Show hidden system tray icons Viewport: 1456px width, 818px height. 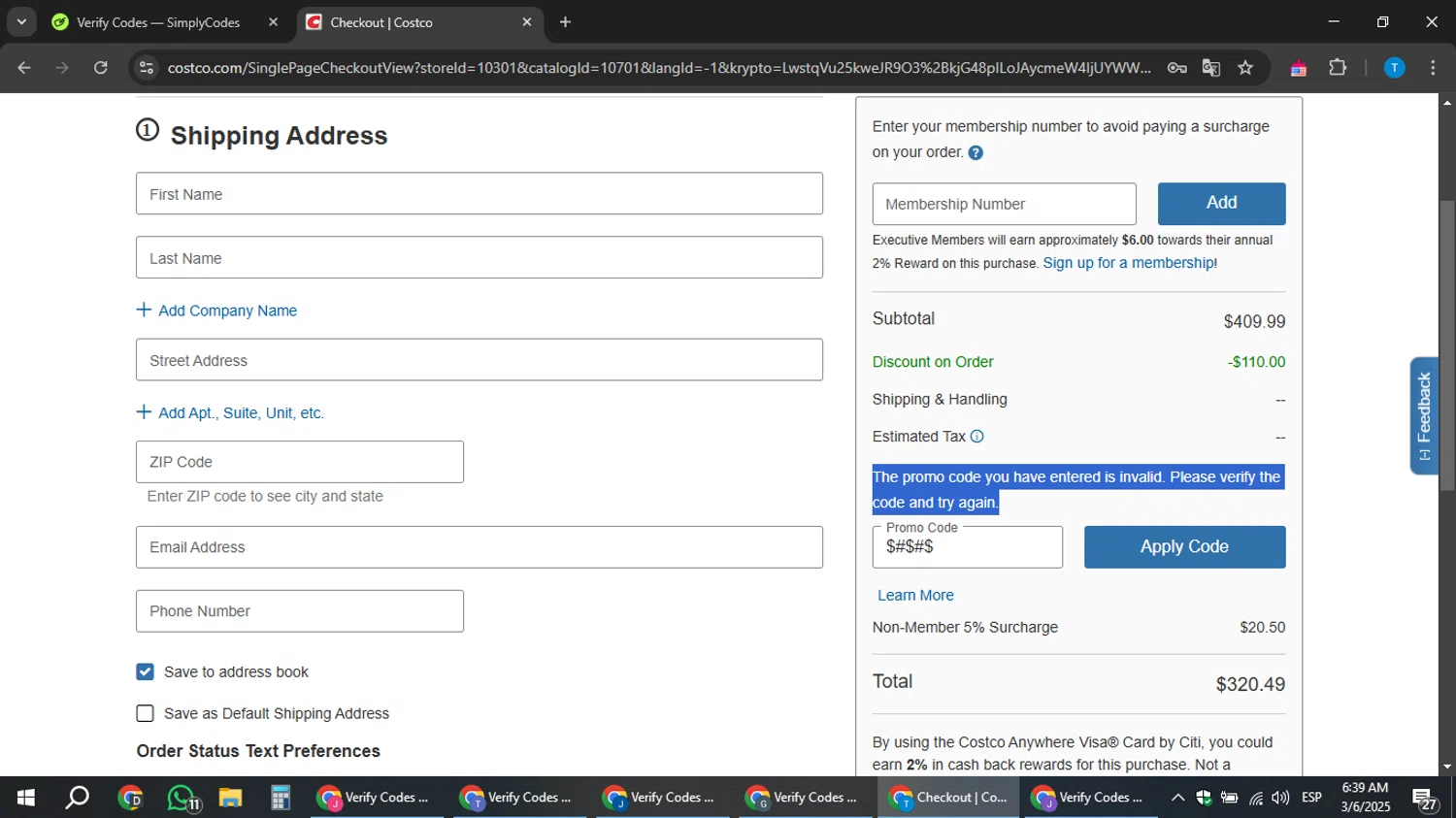coord(1177,798)
